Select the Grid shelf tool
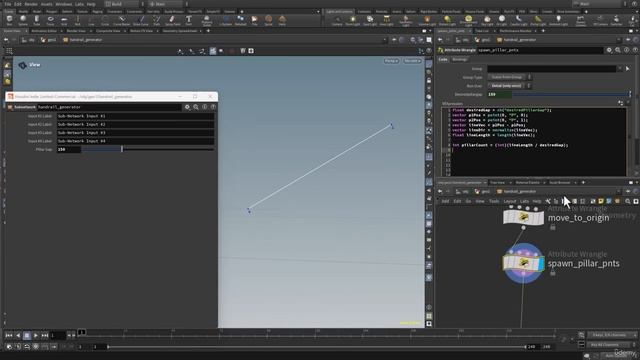The image size is (640, 360). click(64, 20)
